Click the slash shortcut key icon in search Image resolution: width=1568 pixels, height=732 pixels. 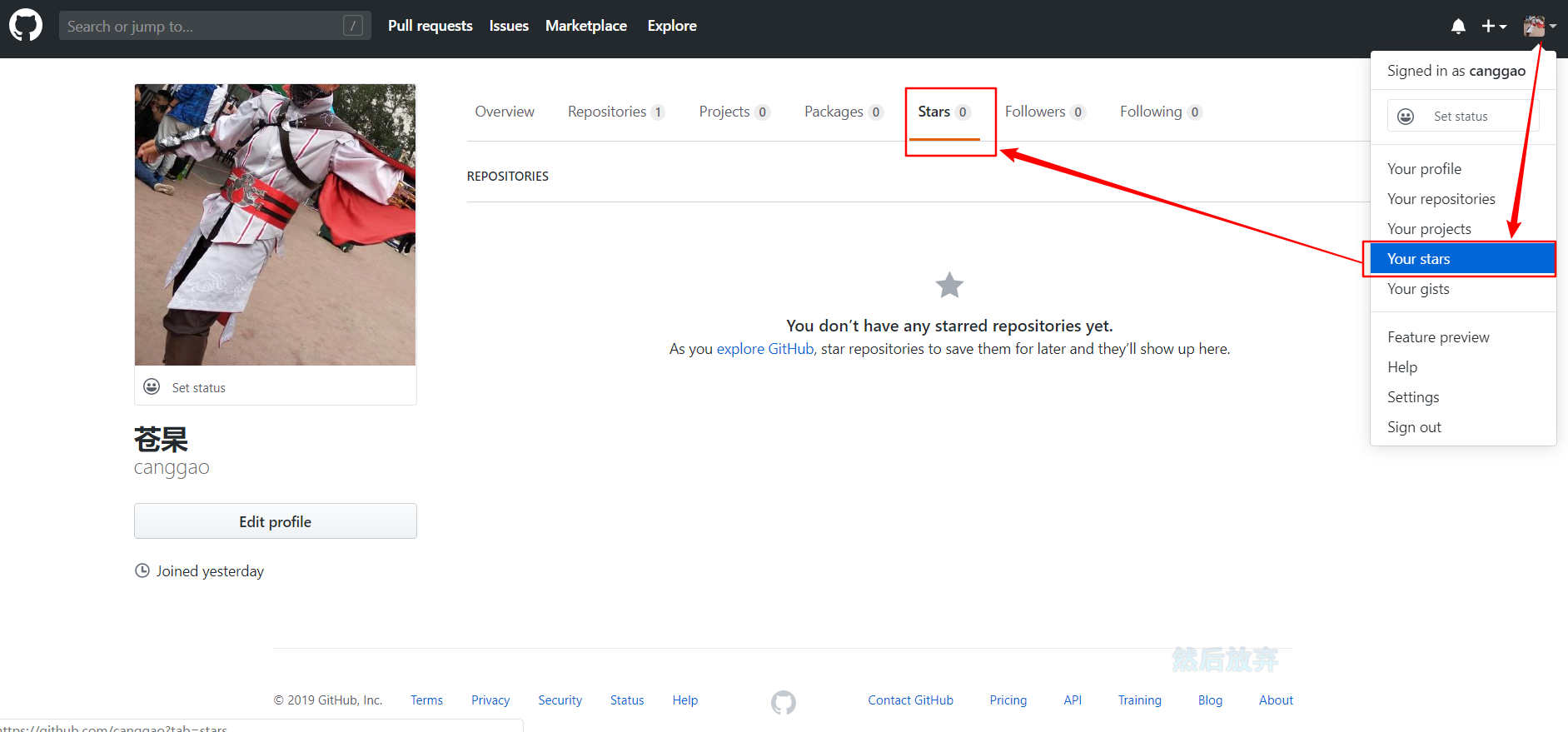[x=353, y=26]
